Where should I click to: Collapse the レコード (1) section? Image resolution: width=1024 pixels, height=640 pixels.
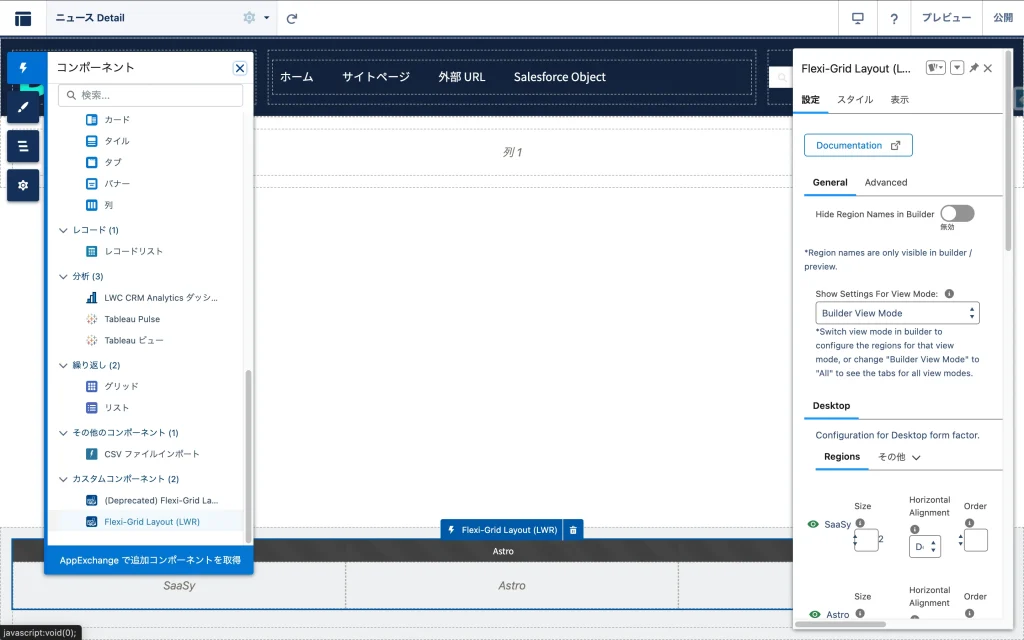click(64, 230)
